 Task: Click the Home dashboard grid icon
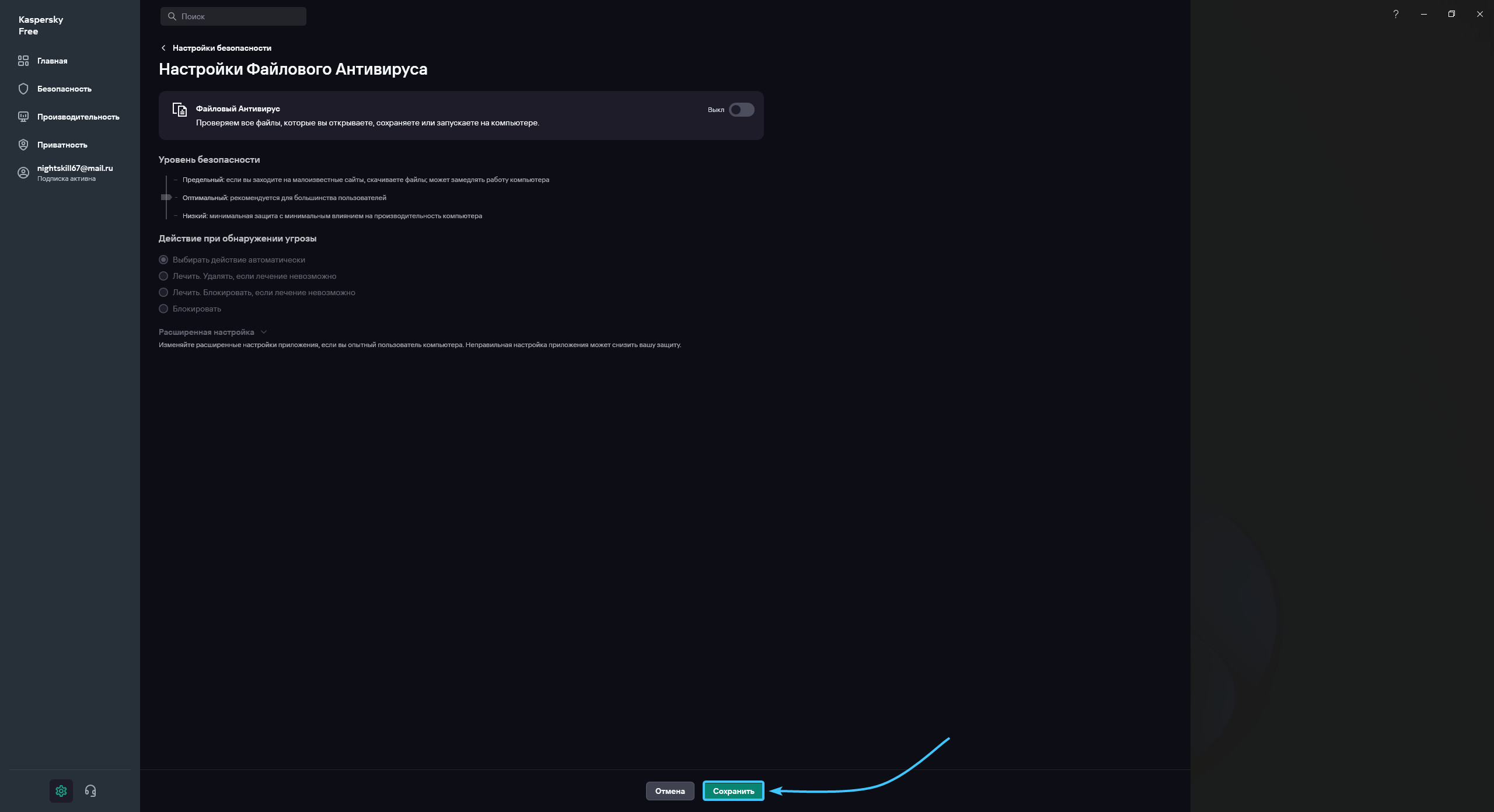pyautogui.click(x=23, y=61)
